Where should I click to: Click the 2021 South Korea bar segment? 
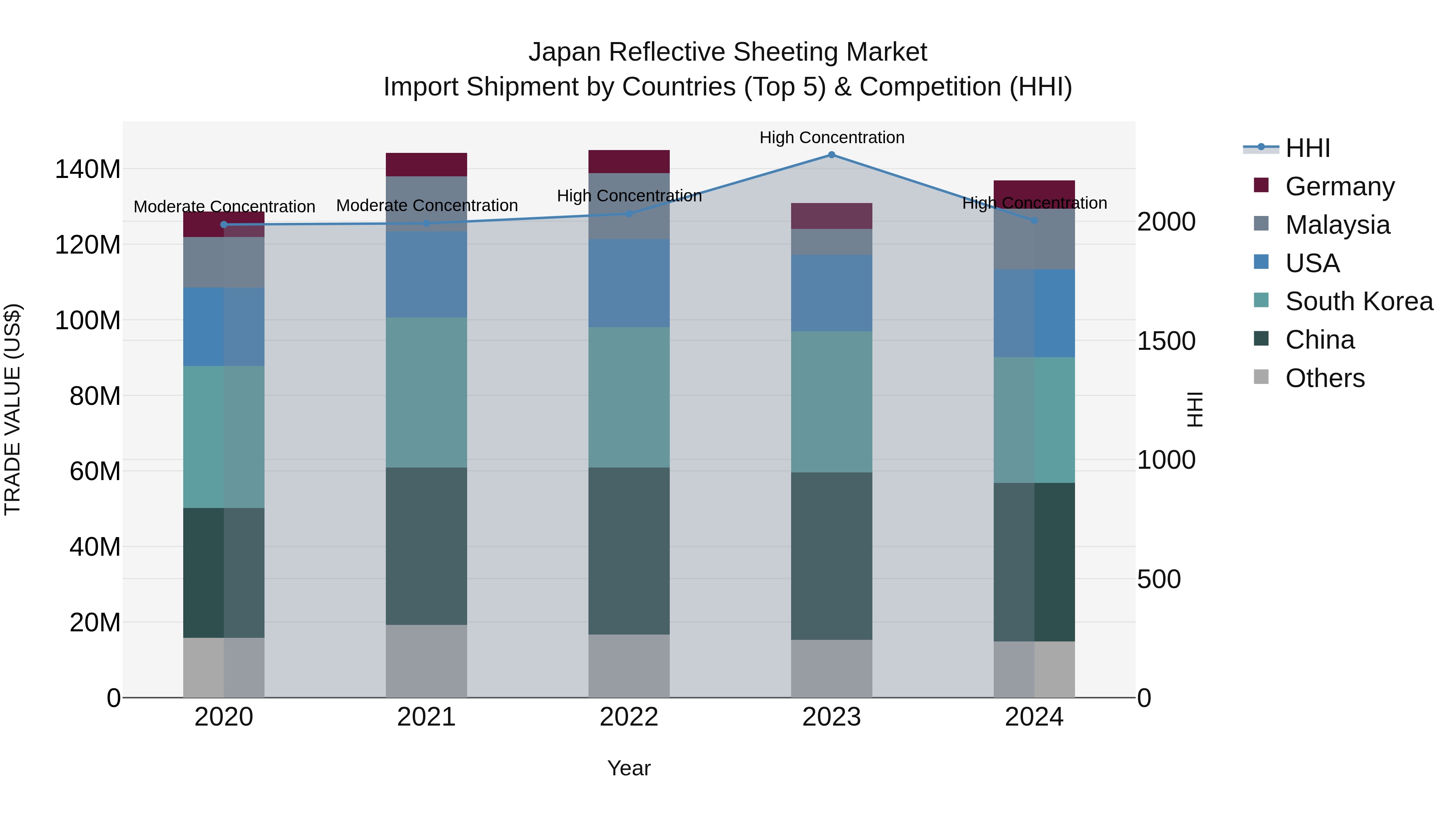[x=427, y=392]
